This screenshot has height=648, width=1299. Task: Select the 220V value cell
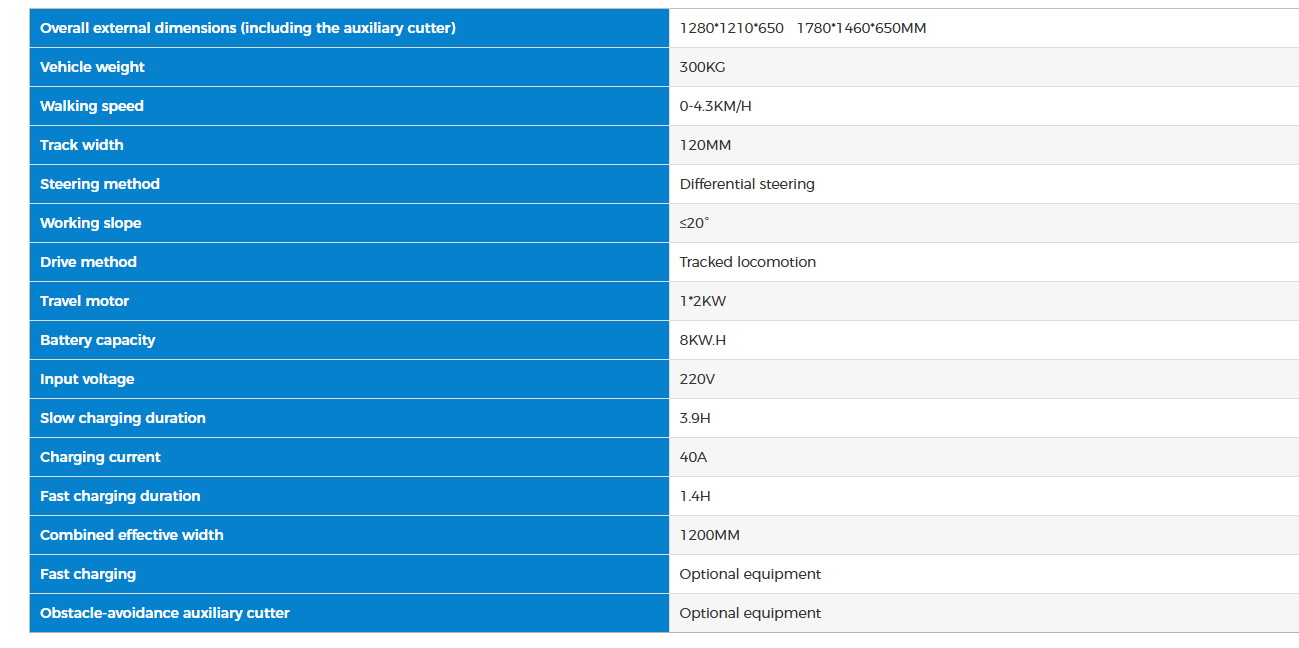984,379
